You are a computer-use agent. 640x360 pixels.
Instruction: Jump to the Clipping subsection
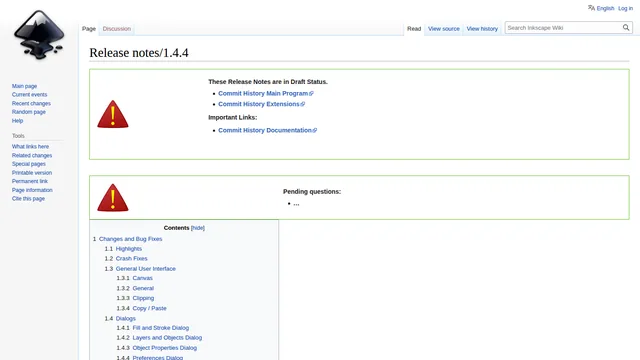[x=143, y=298]
